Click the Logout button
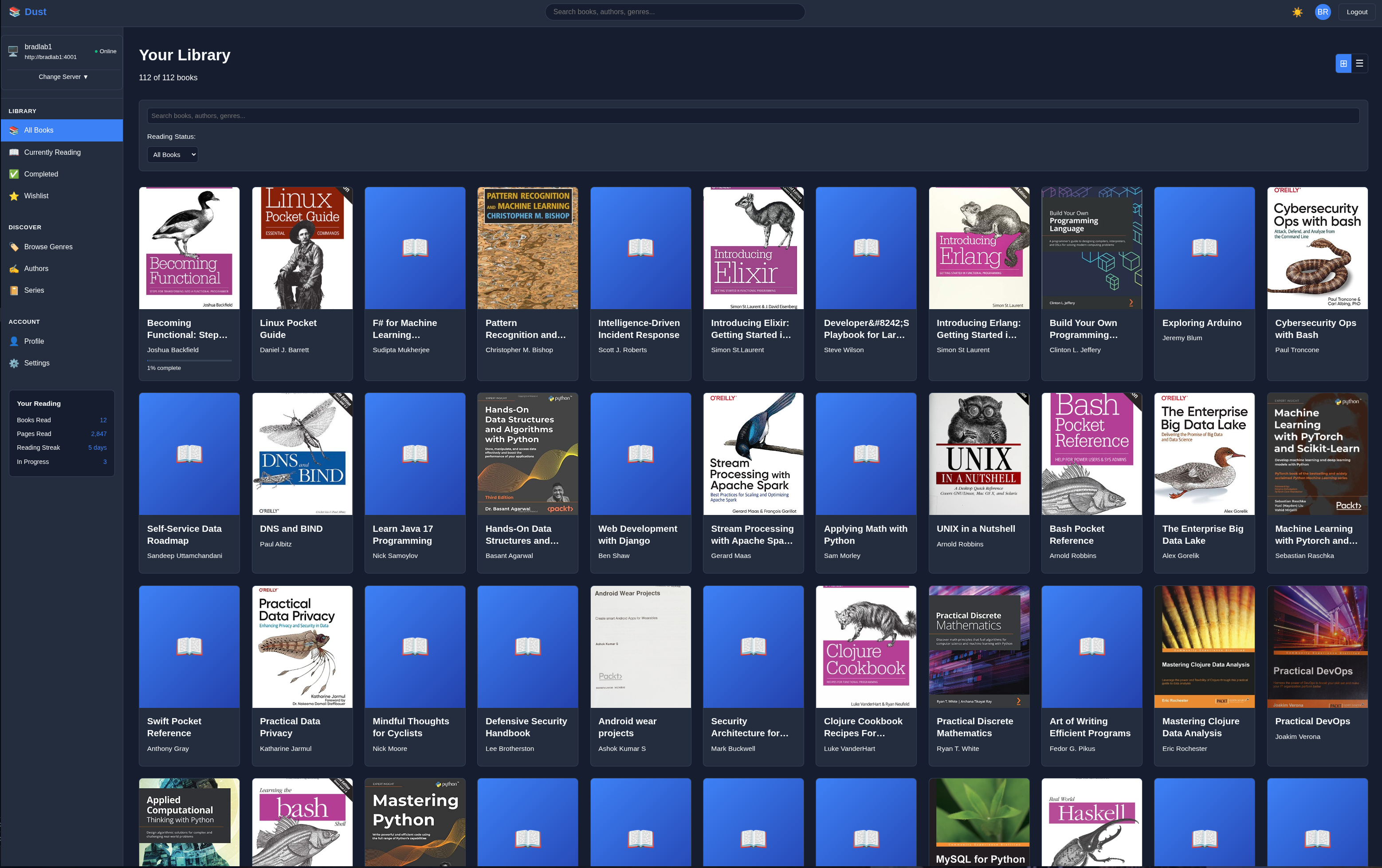This screenshot has width=1382, height=868. pos(1357,12)
